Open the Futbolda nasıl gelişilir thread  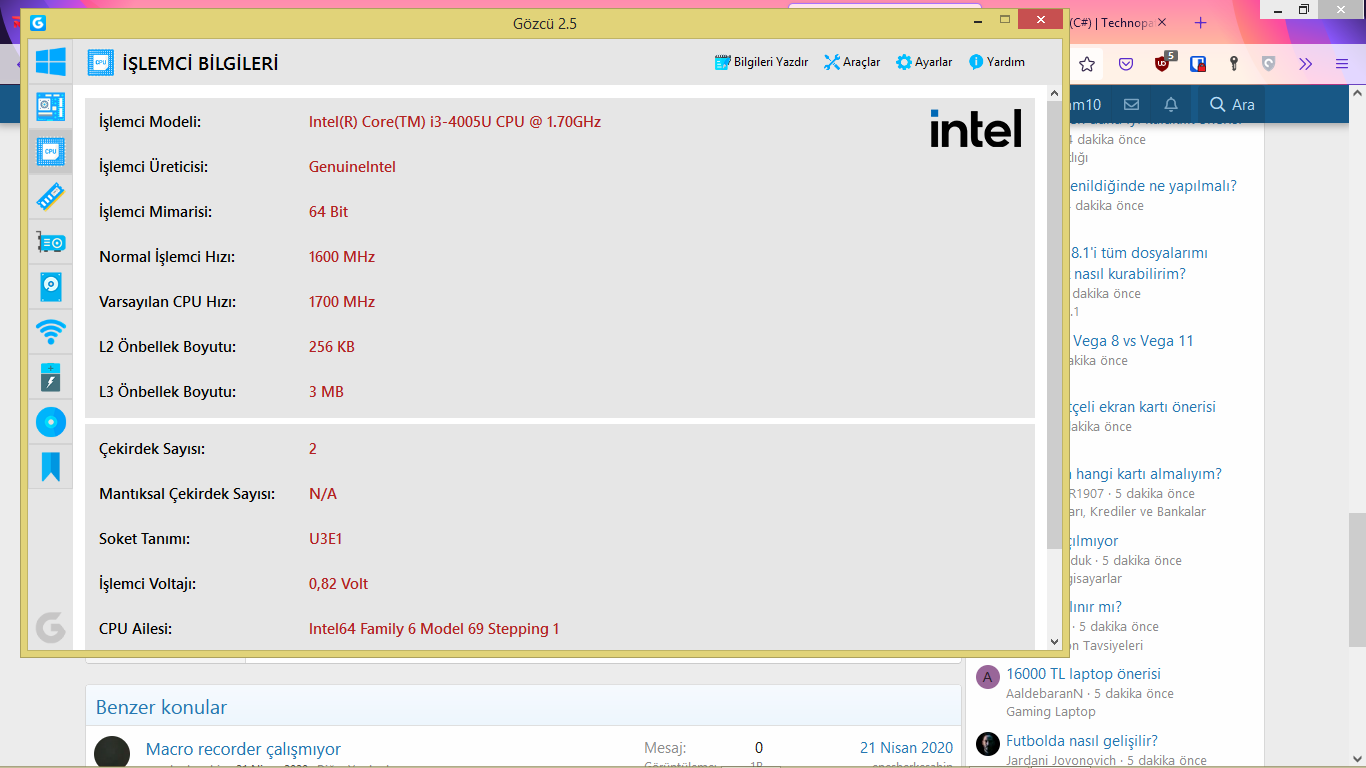pyautogui.click(x=1082, y=741)
